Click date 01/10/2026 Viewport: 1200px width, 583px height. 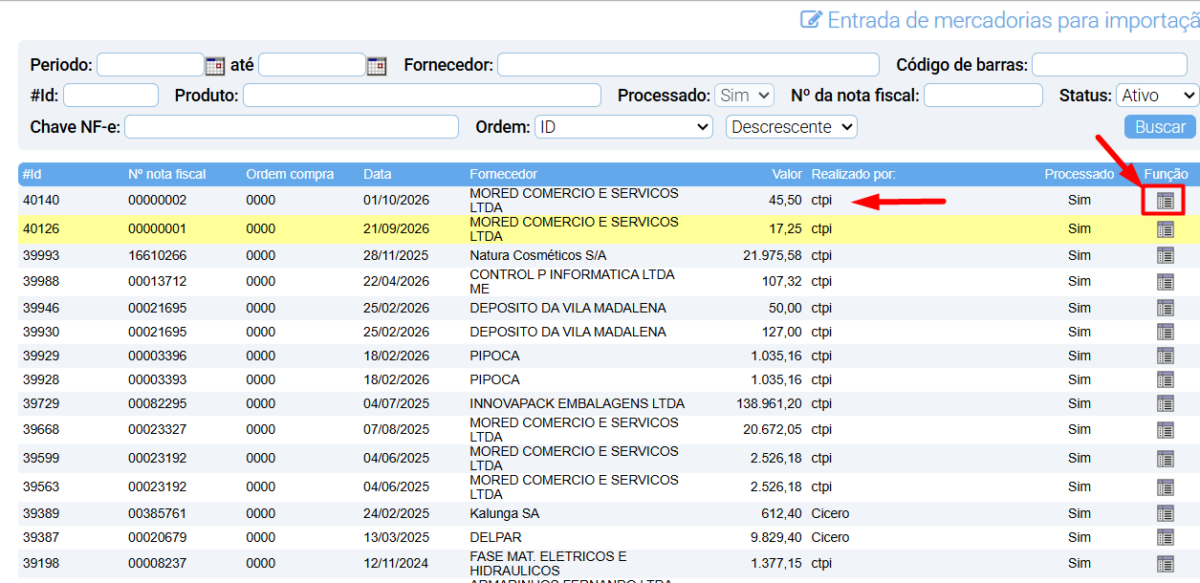396,201
